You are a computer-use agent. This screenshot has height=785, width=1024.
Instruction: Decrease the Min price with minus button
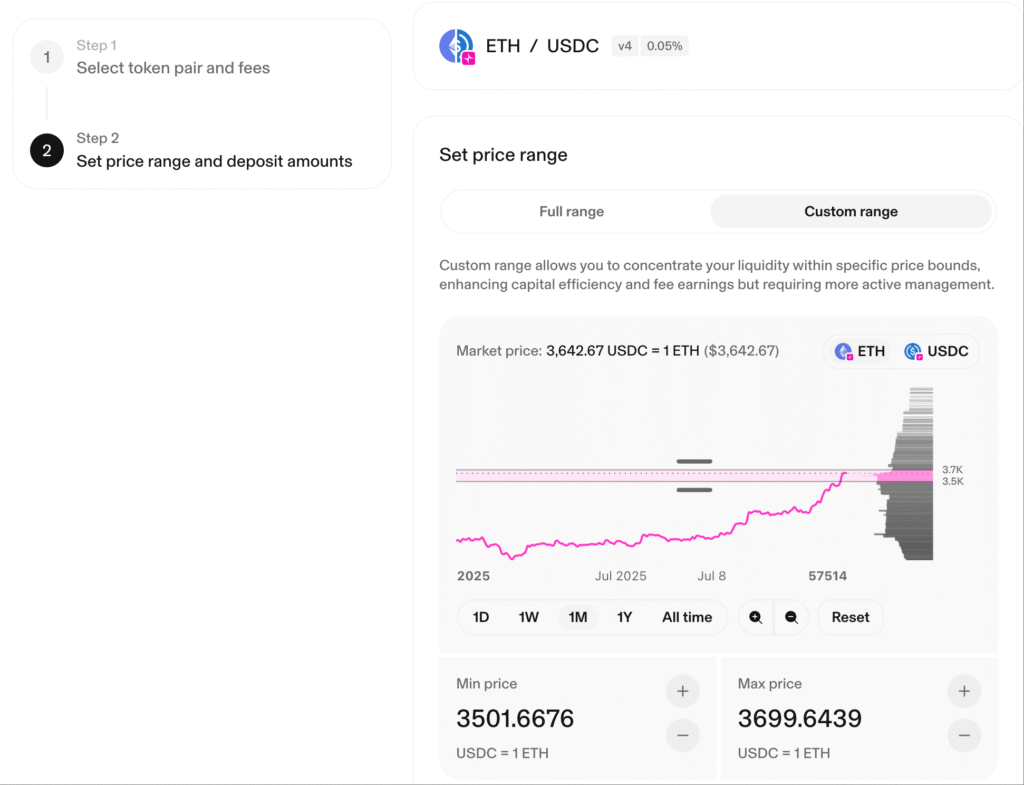(x=682, y=735)
